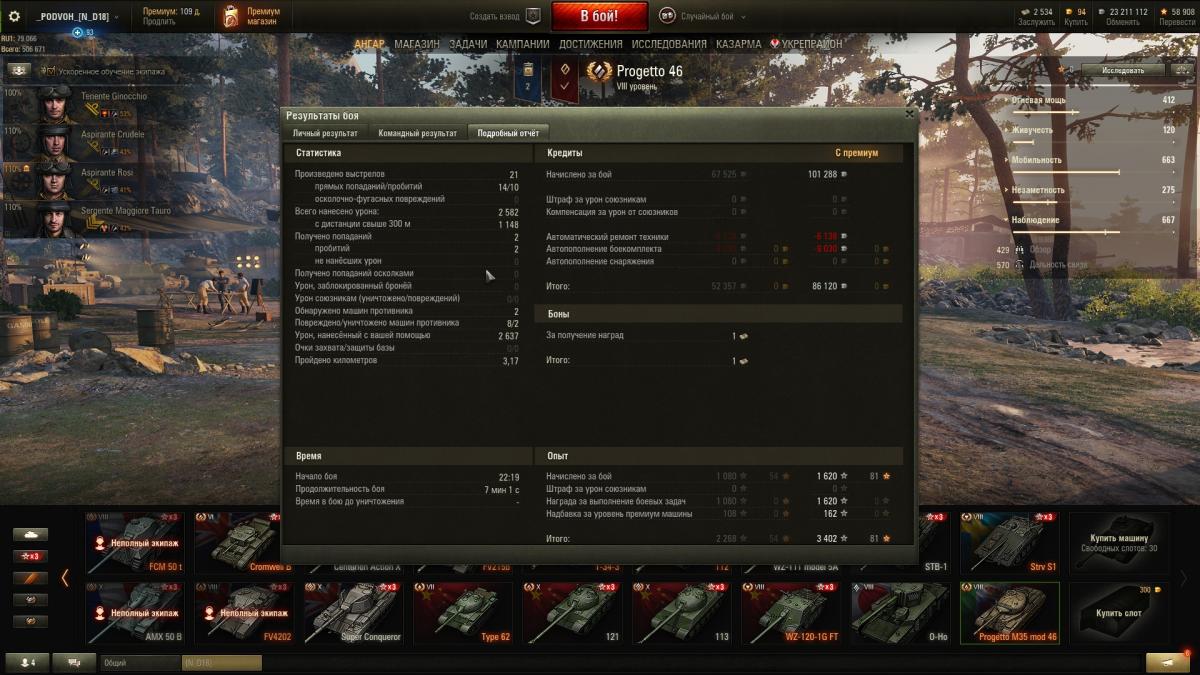The height and width of the screenshot is (675, 1200).
Task: Open the chat channels icon button
Action: [74, 662]
